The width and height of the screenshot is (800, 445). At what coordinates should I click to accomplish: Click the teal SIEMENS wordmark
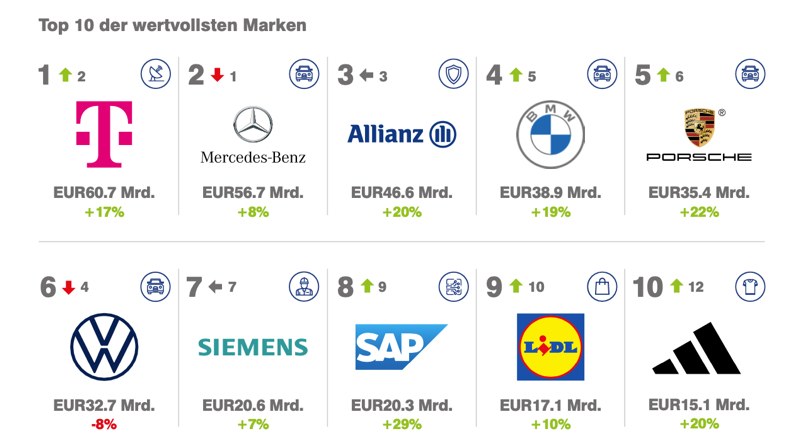point(253,347)
